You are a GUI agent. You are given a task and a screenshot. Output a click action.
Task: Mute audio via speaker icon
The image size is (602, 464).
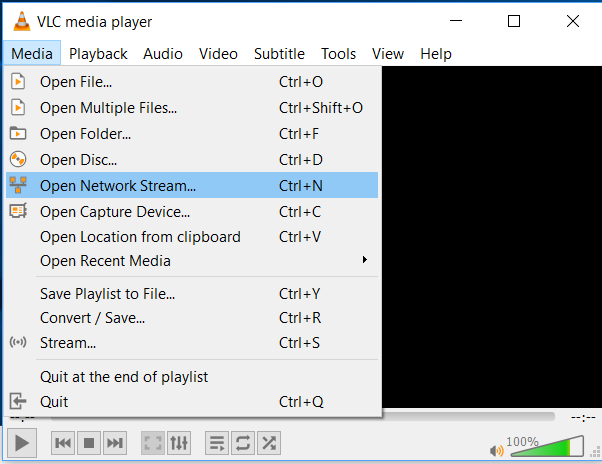[x=496, y=450]
